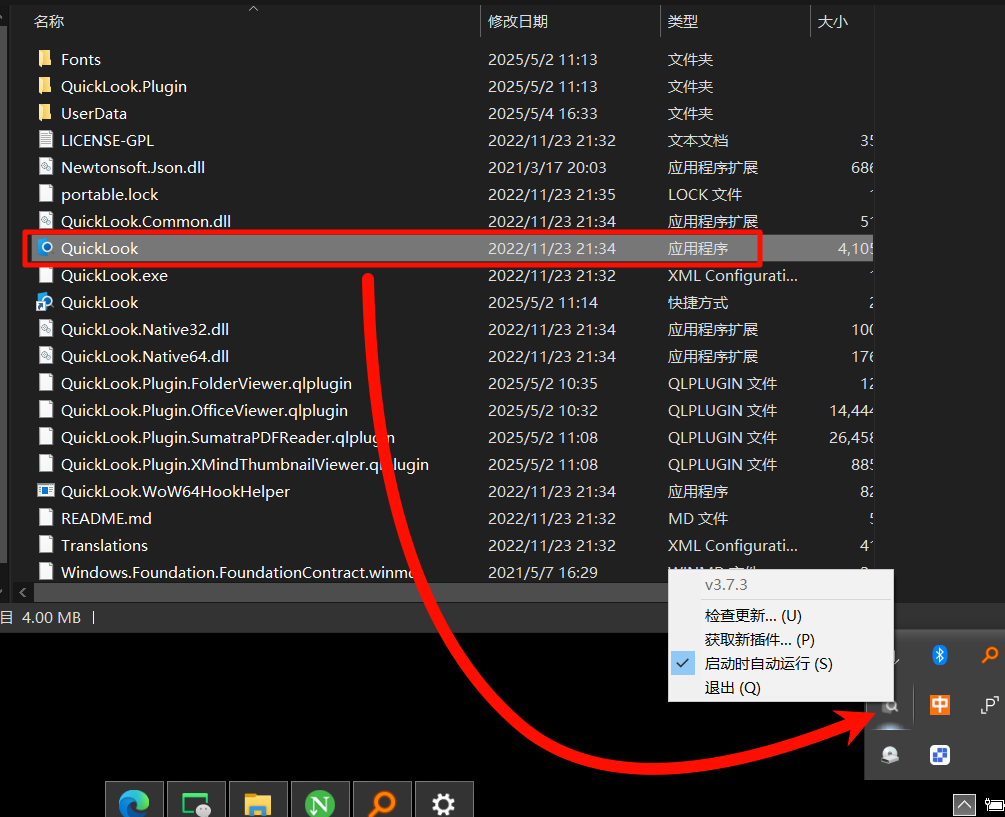Screen dimensions: 1005x817
Task: Toggle 启动时自动运行 (S) checked option
Action: 781,663
